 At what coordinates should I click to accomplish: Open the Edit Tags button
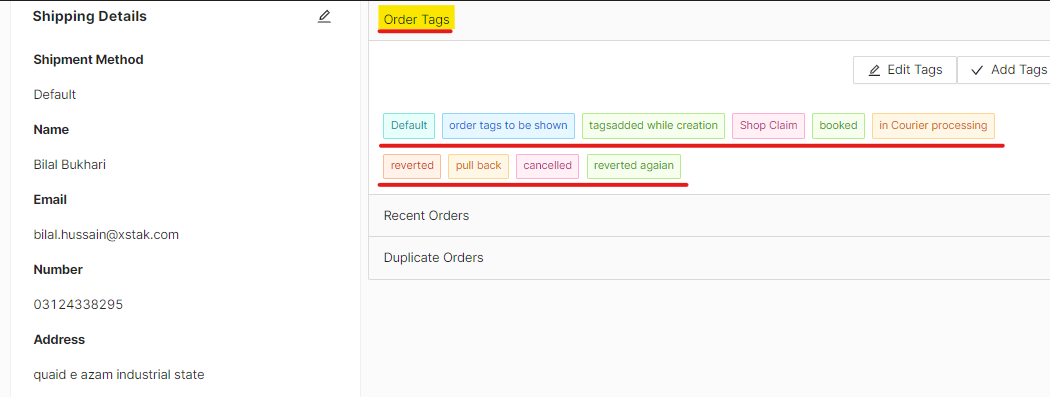point(905,70)
